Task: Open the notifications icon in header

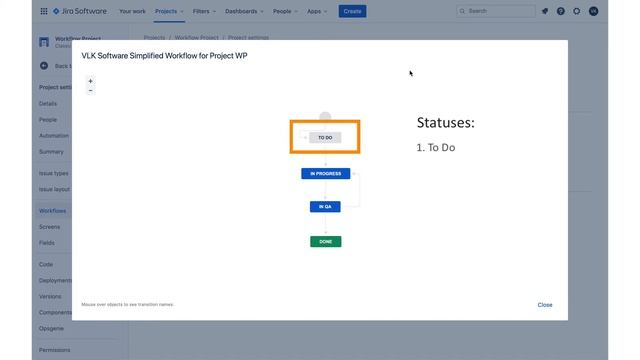Action: tap(545, 11)
